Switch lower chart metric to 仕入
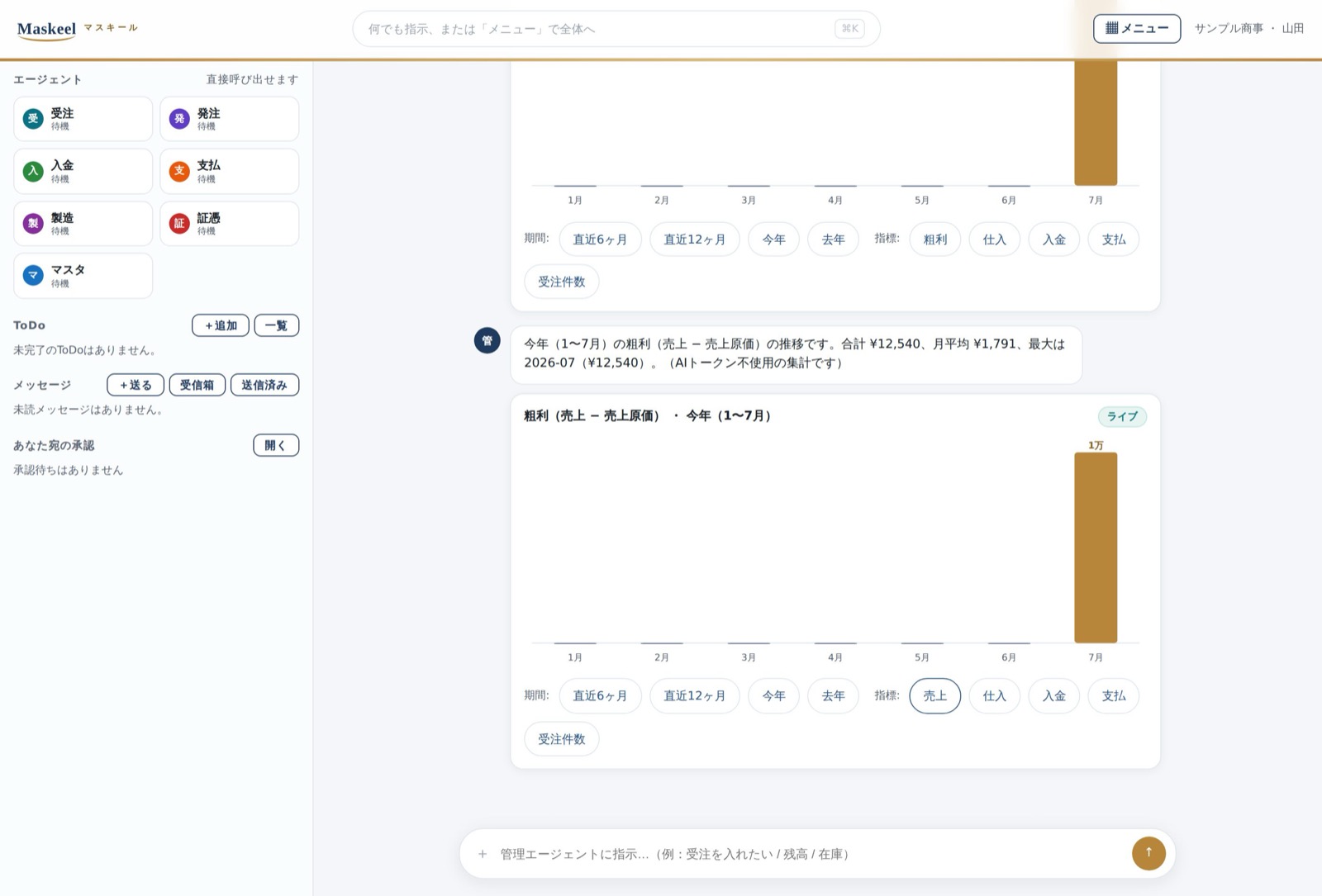Screen dimensions: 1322x896 [x=995, y=696]
